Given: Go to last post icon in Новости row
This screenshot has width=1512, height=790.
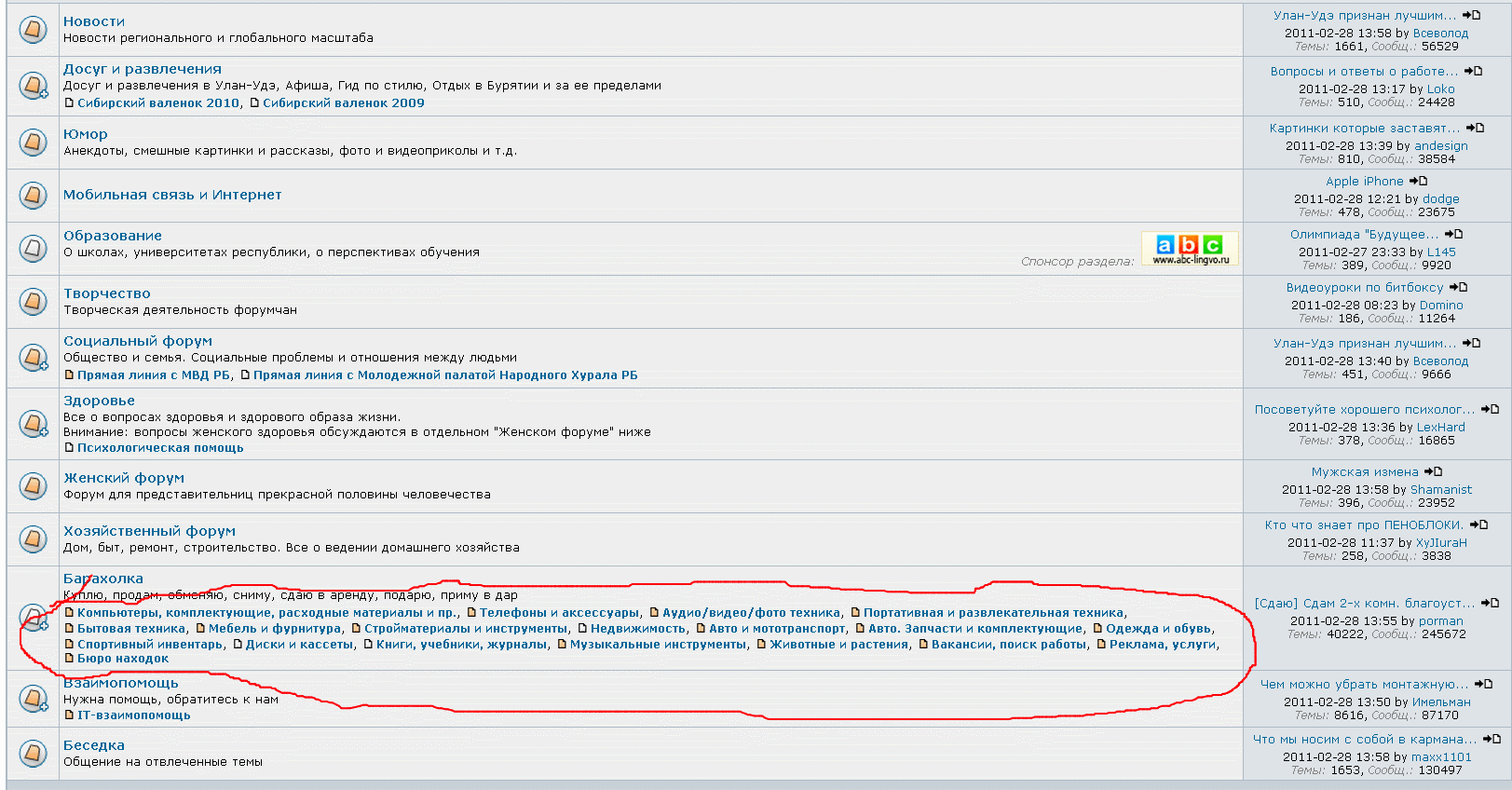Looking at the screenshot, I should (x=1471, y=15).
